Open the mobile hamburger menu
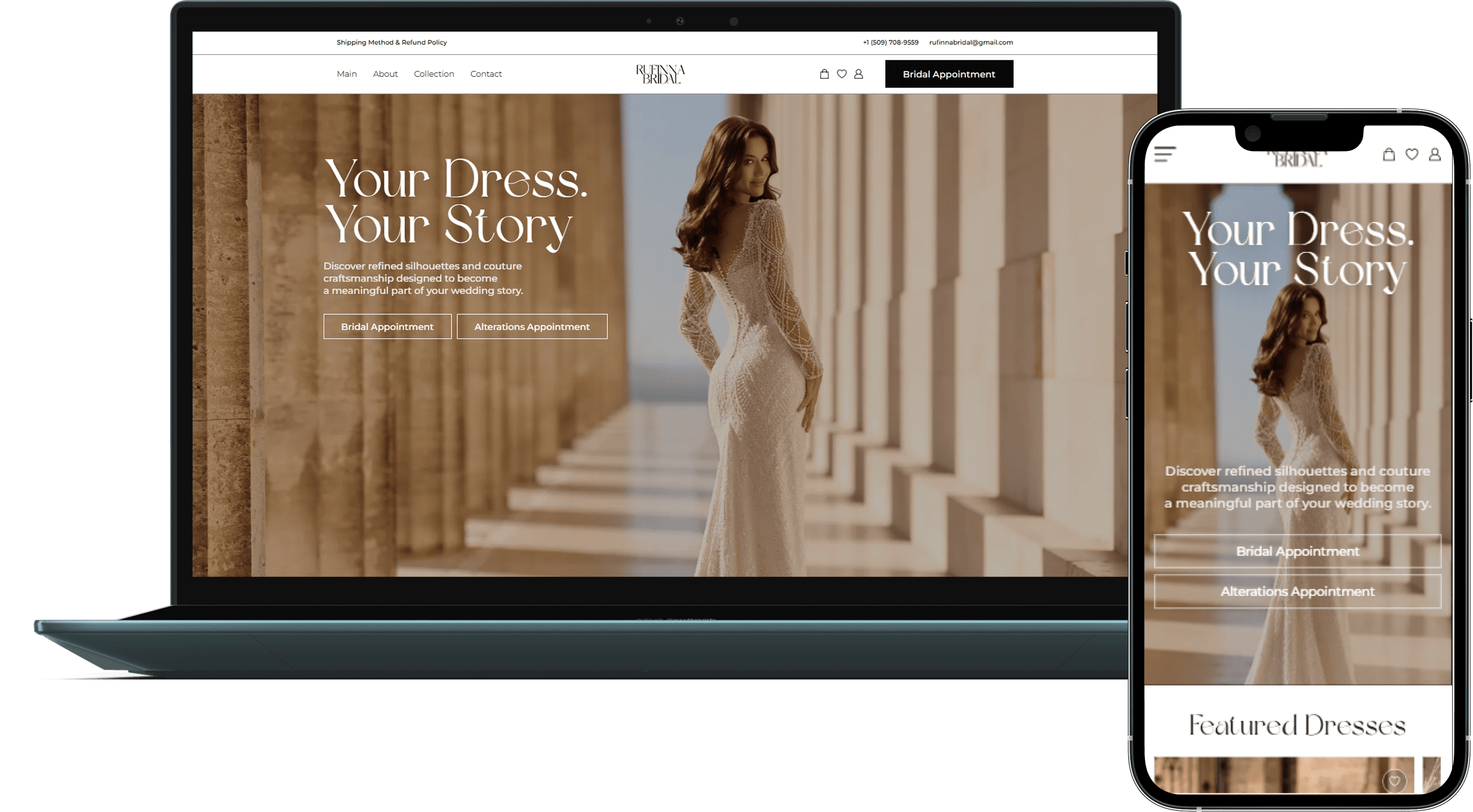Image resolution: width=1473 pixels, height=812 pixels. [x=1165, y=155]
